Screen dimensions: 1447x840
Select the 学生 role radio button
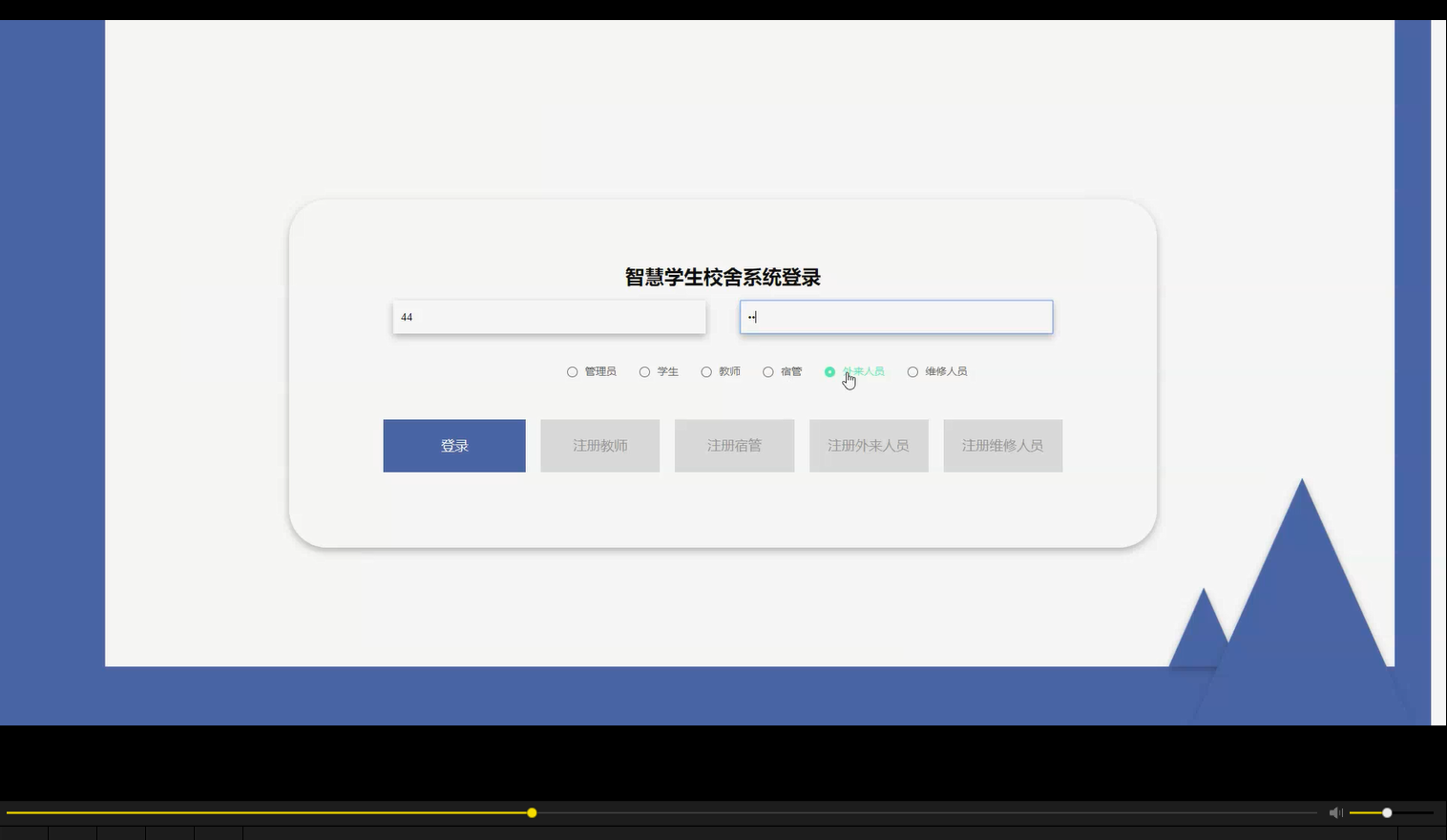(644, 371)
